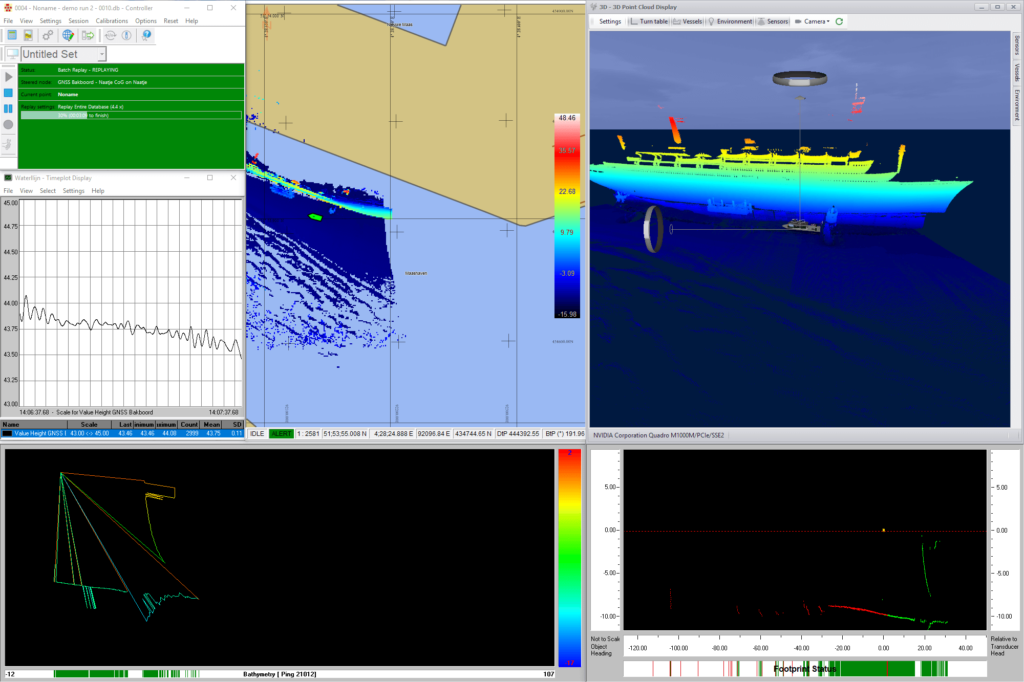Click Settings in the 3D display toolbar
The height and width of the screenshot is (682, 1024).
point(609,21)
